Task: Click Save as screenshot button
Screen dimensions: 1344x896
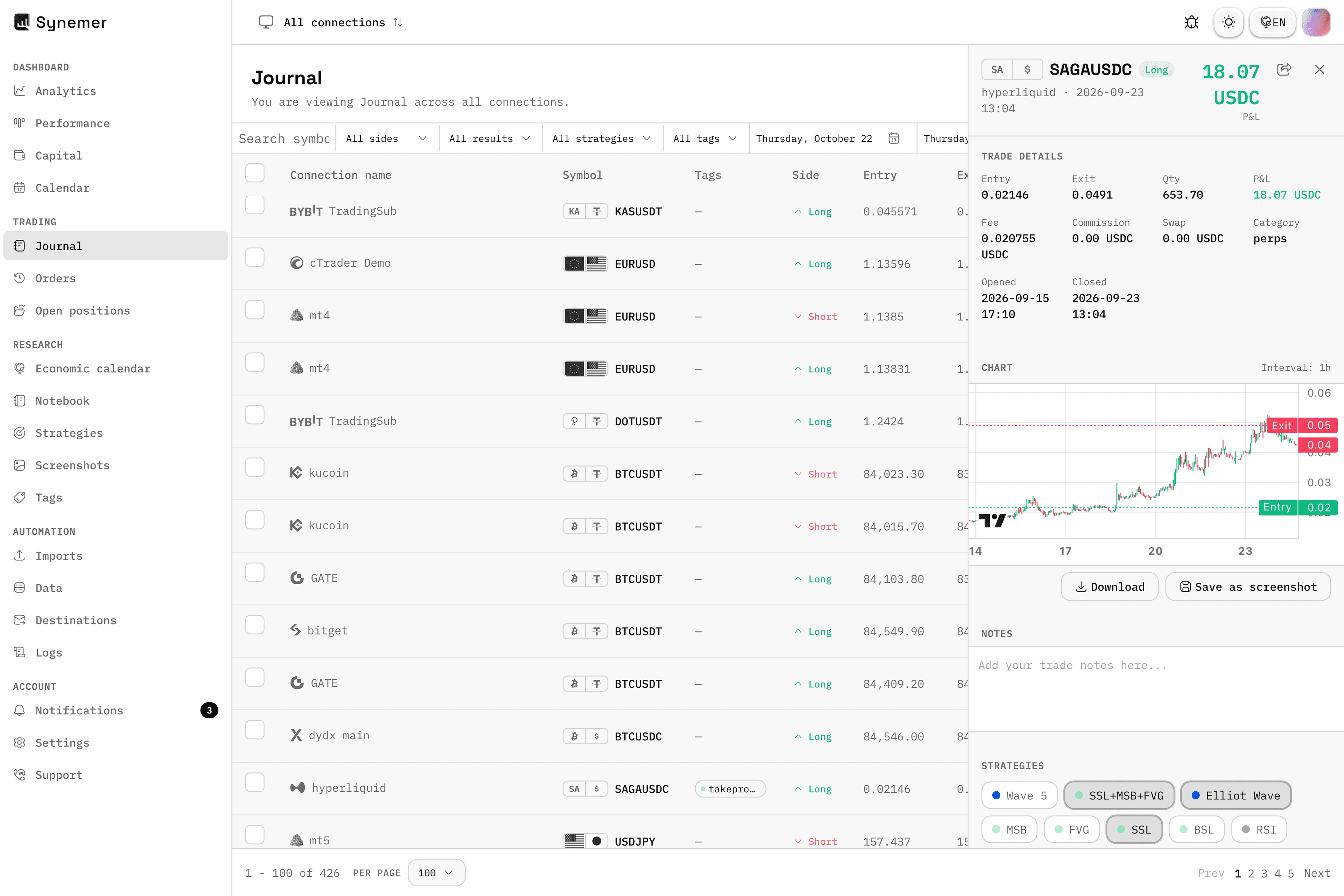Action: click(x=1248, y=587)
